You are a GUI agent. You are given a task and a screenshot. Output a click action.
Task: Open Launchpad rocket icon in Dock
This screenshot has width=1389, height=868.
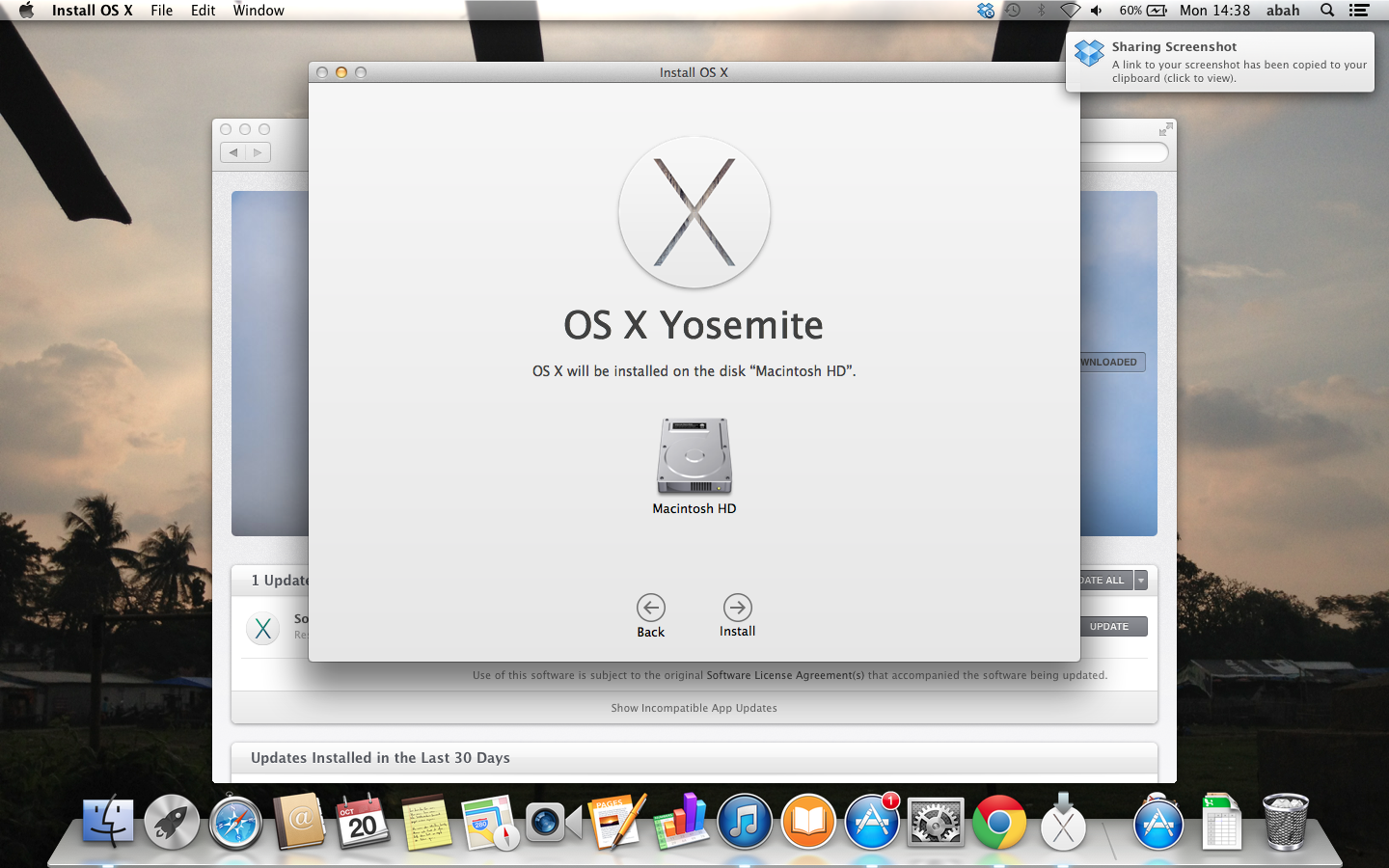pyautogui.click(x=172, y=823)
